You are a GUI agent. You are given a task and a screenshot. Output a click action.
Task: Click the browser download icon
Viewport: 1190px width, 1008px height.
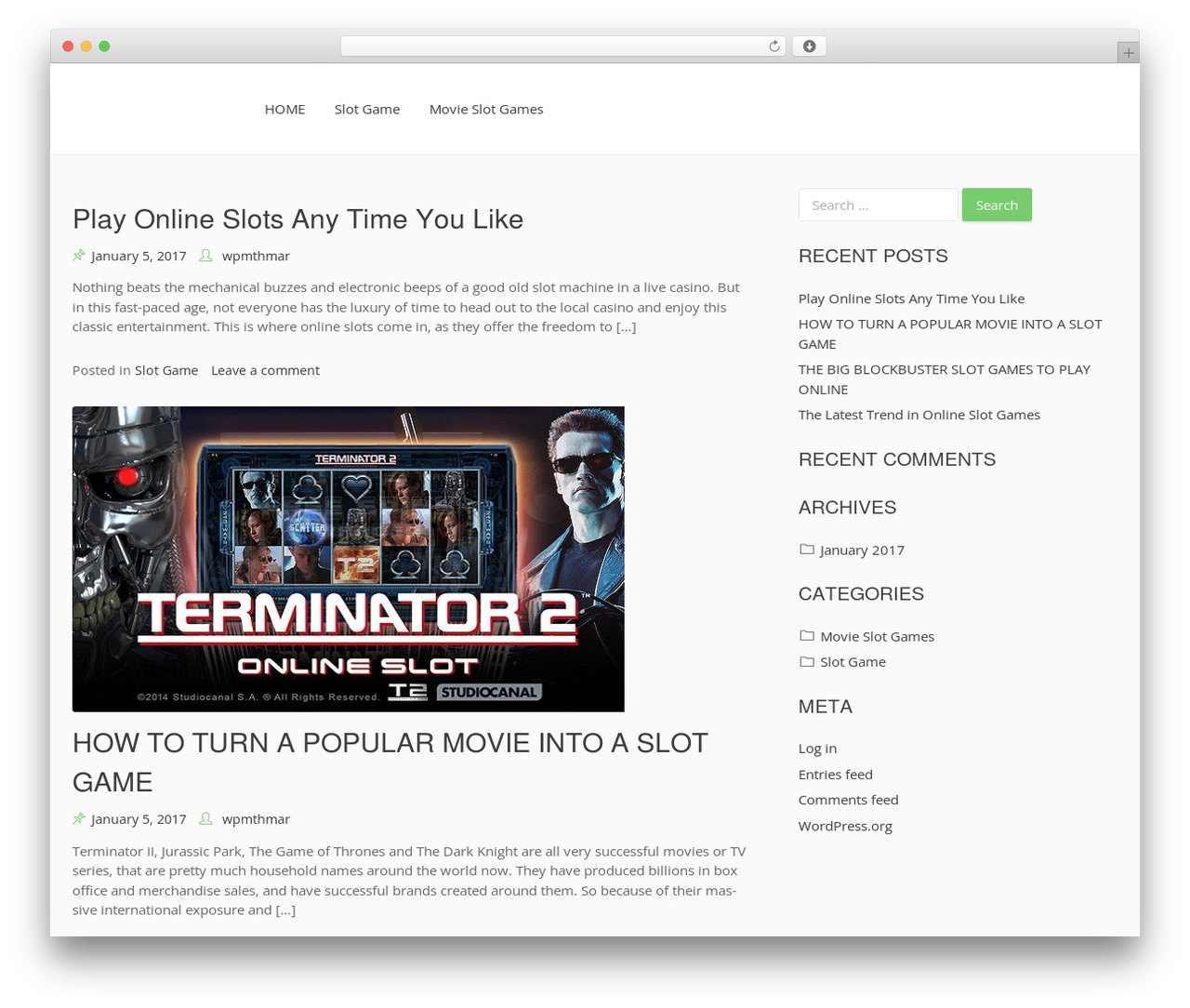coord(809,46)
